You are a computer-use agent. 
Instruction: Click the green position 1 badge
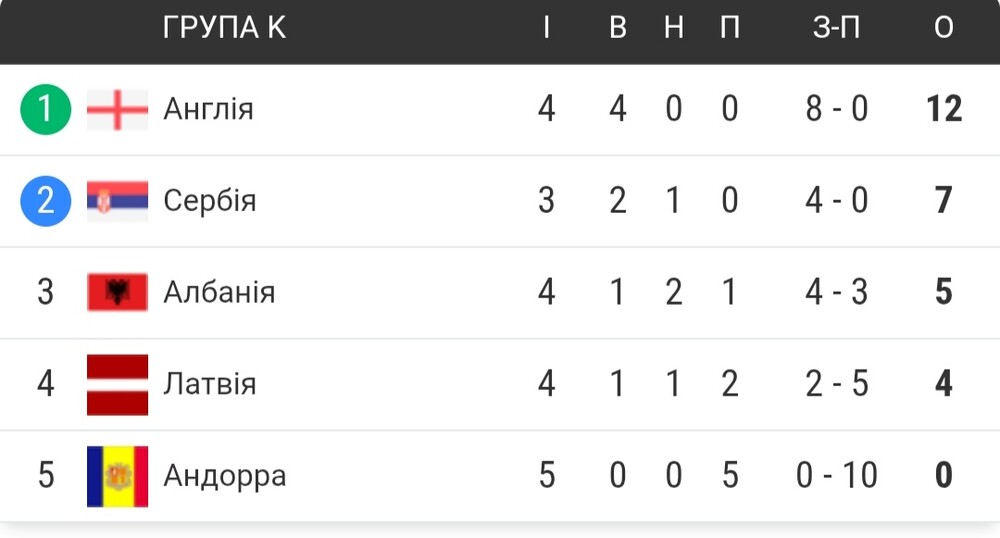tap(45, 109)
